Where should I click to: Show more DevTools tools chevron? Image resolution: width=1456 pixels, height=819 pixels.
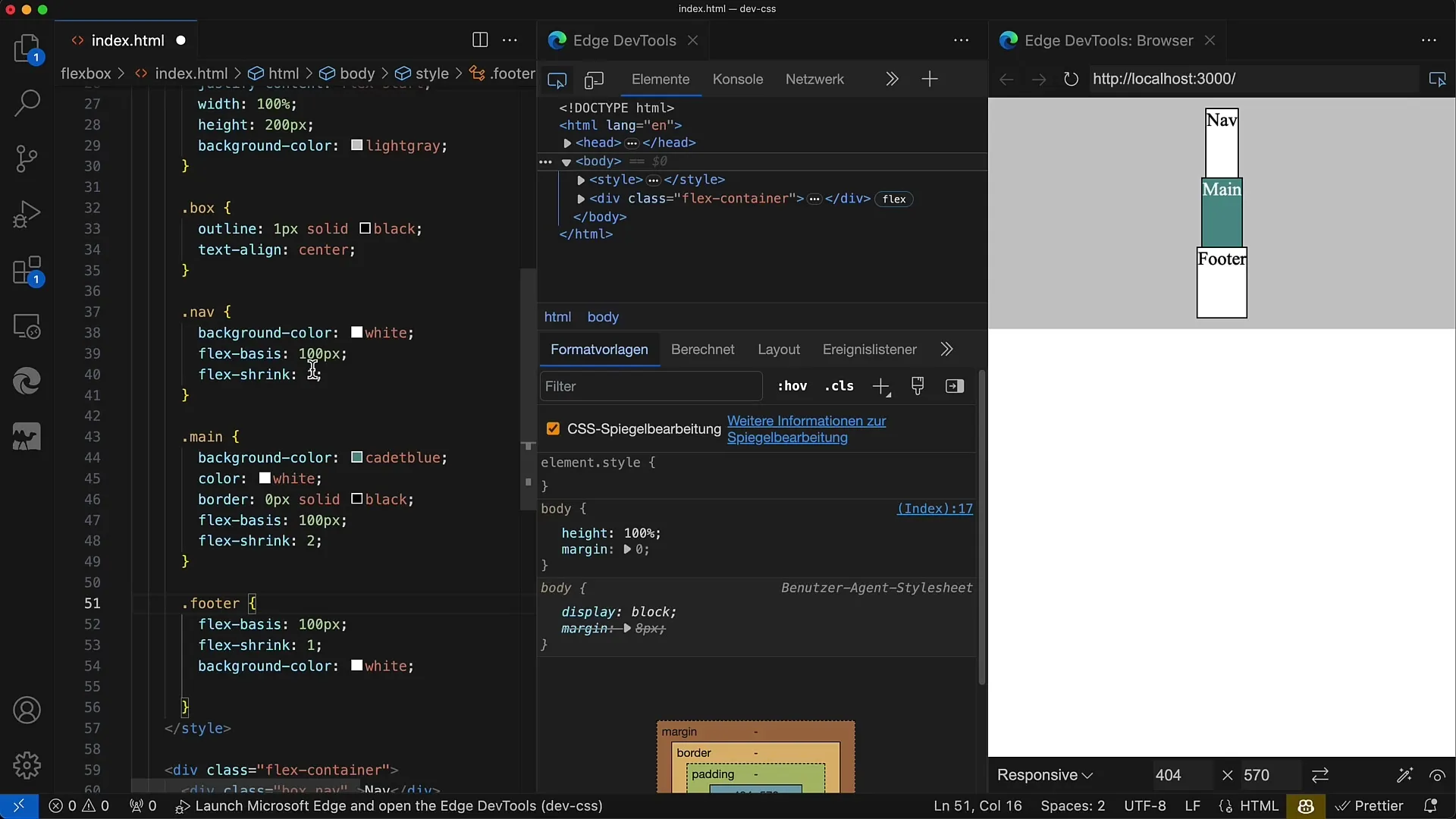(x=892, y=79)
